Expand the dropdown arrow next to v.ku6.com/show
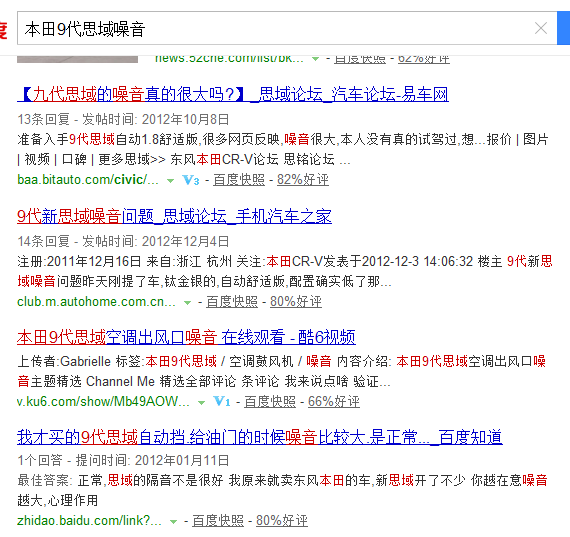Viewport: 570px width, 537px height. coord(201,402)
